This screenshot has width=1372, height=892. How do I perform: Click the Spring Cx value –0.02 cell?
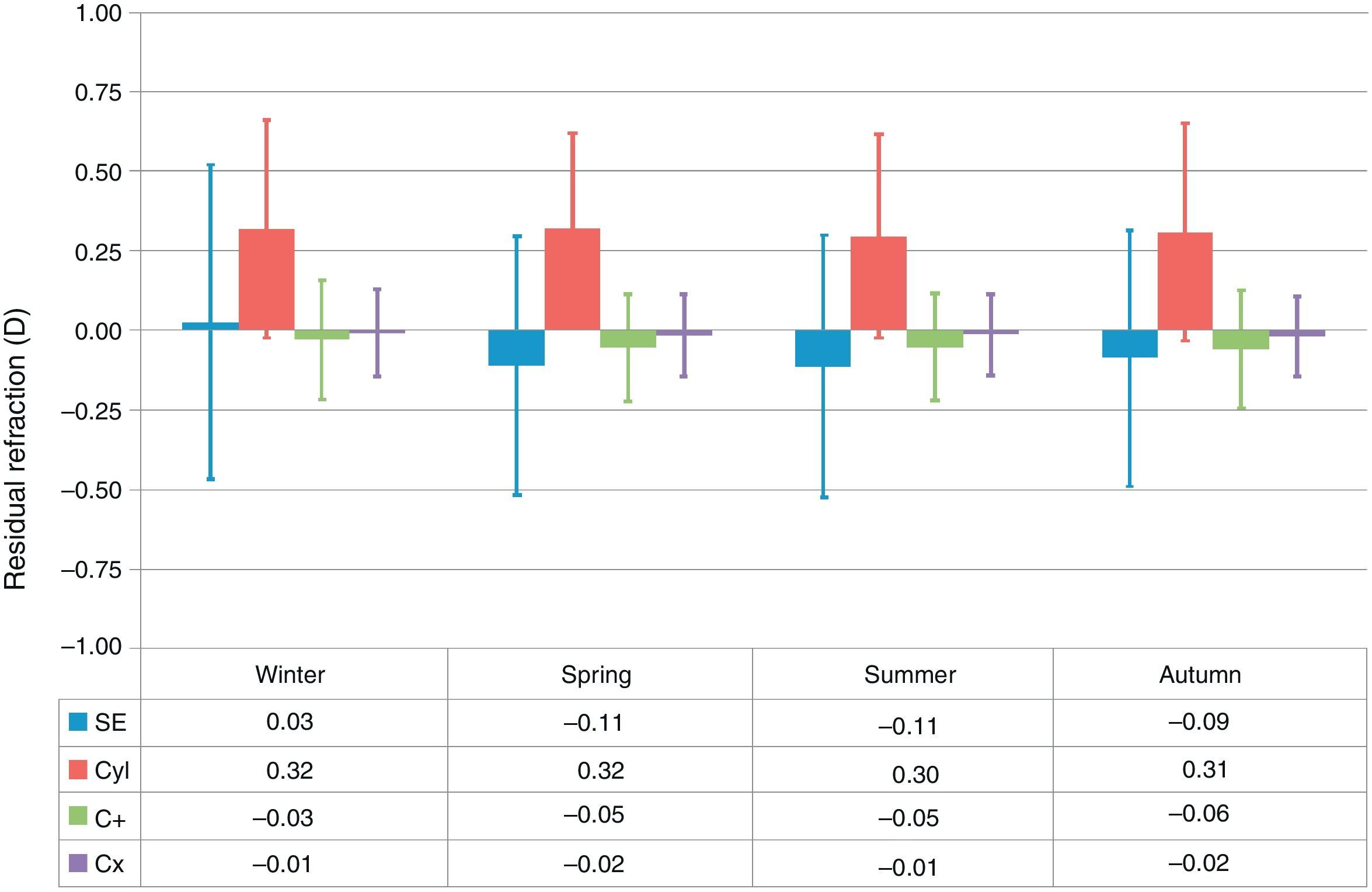click(x=594, y=864)
